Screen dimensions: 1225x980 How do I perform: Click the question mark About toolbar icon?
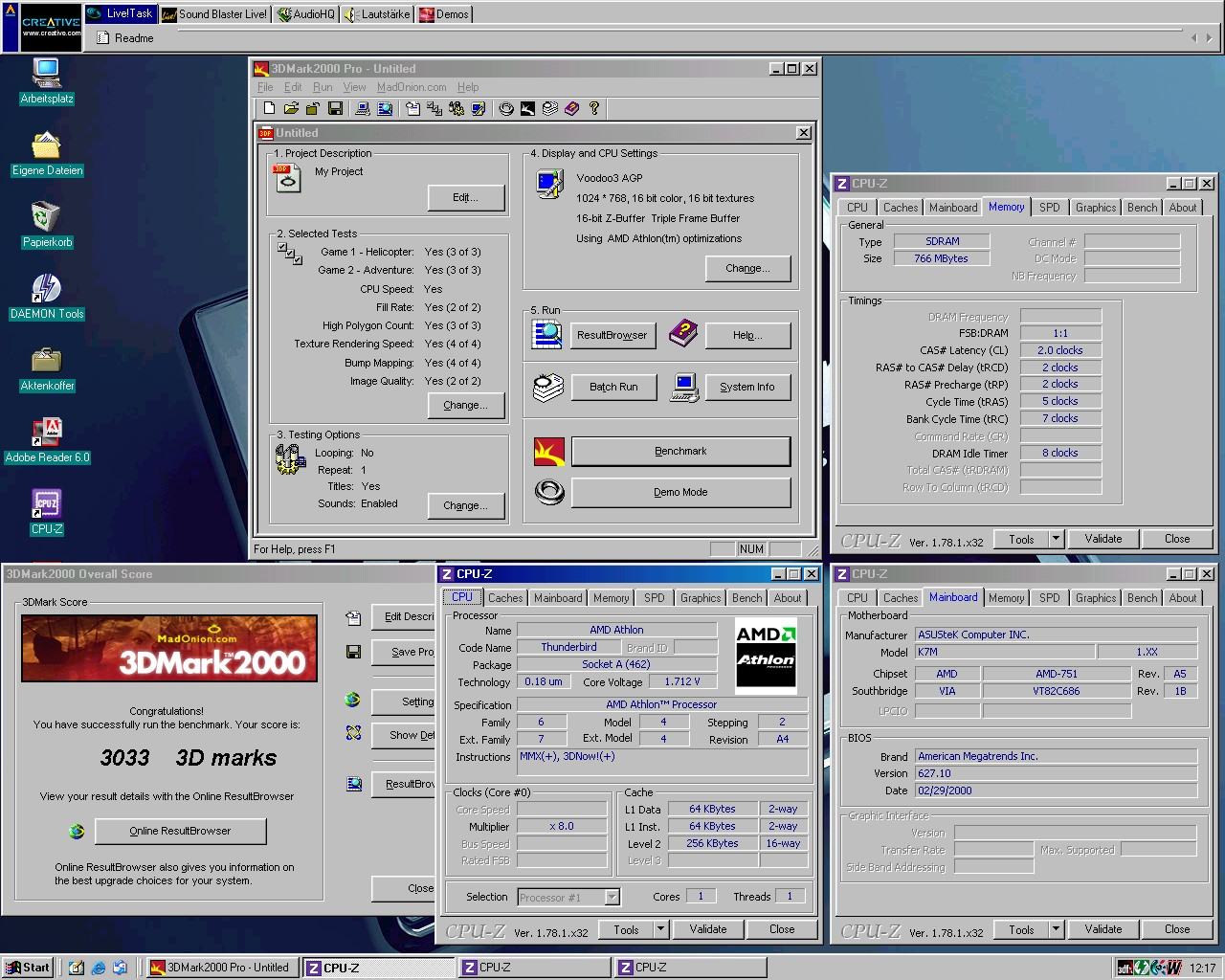pos(593,108)
